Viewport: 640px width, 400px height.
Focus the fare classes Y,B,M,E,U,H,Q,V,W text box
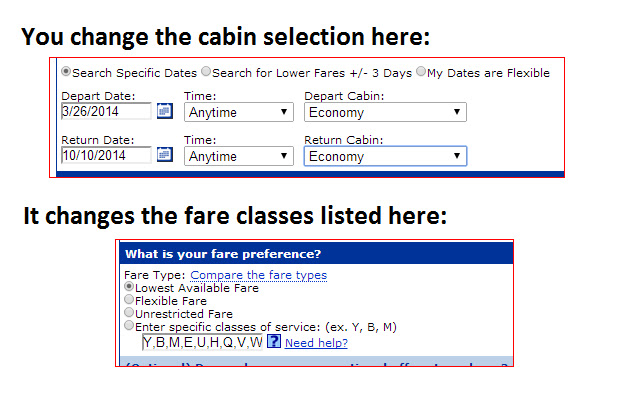(202, 342)
